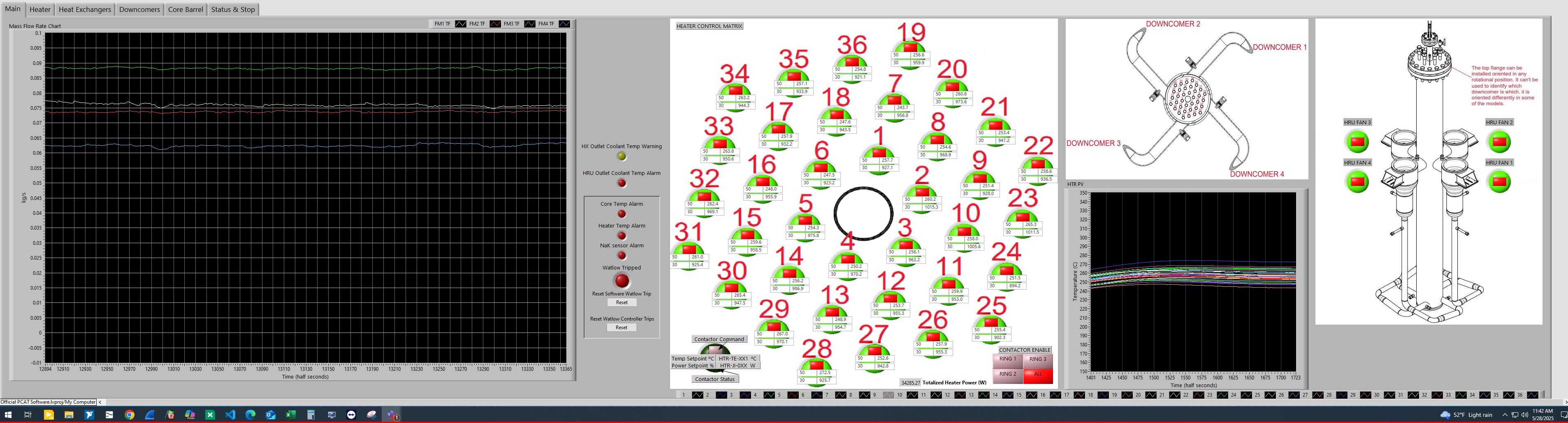Click FM4 TF blue plot color swatch
This screenshot has width=1568, height=423.
(564, 24)
